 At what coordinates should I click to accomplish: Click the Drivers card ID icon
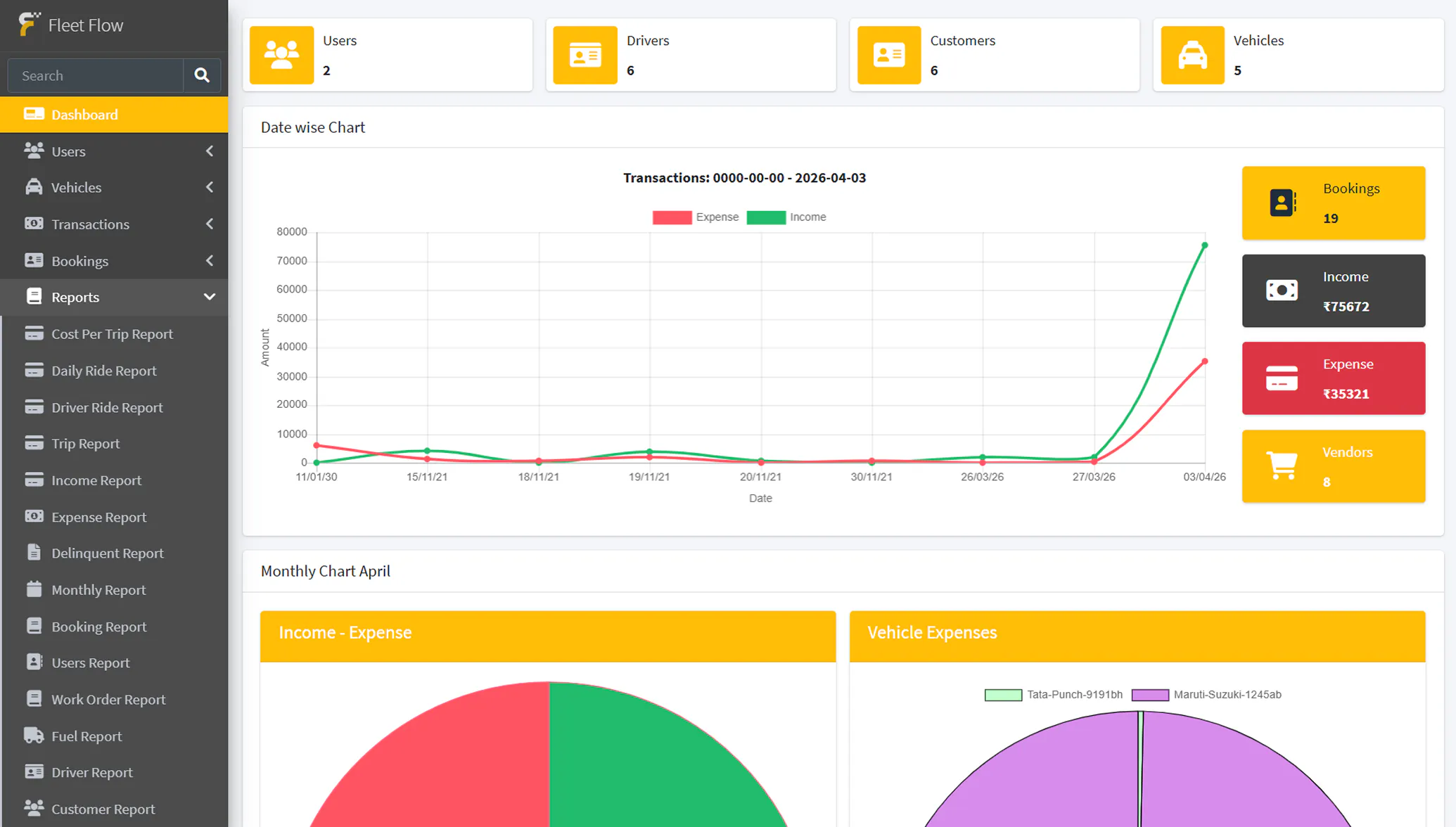click(x=585, y=55)
